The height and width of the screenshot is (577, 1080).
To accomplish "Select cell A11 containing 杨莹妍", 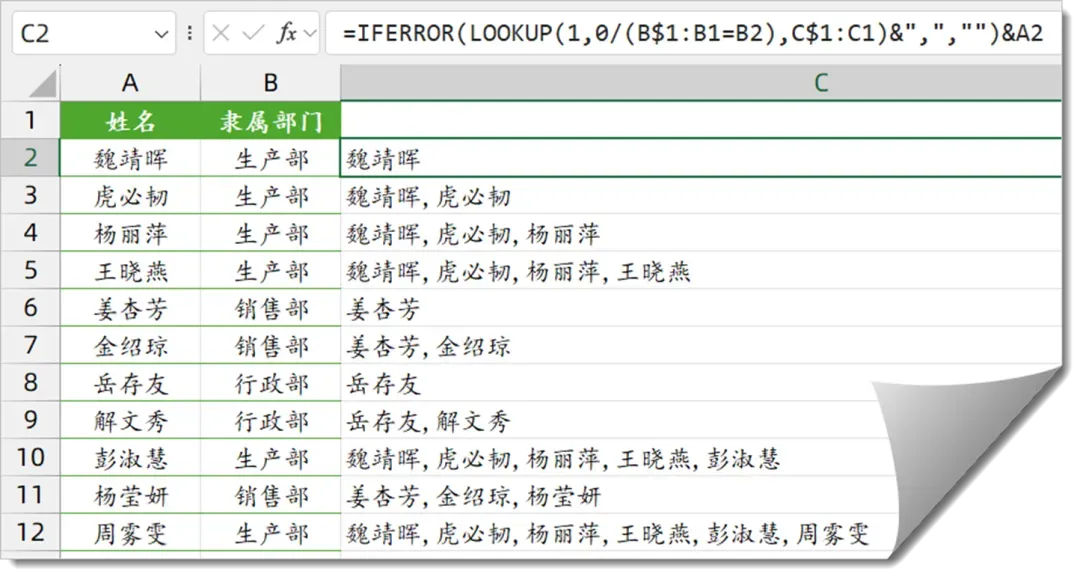I will point(130,494).
